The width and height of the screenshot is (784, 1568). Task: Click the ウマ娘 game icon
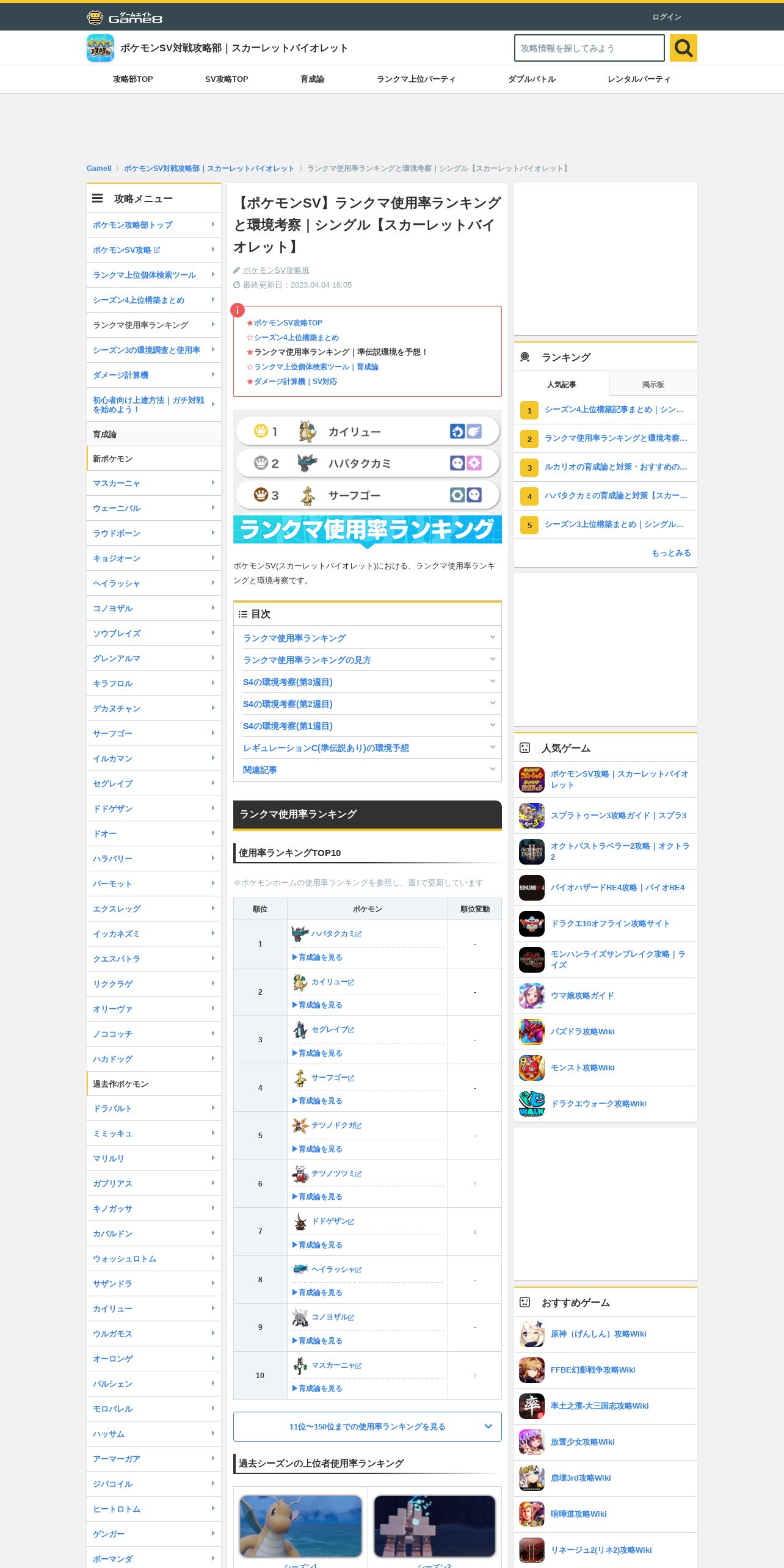point(532,996)
